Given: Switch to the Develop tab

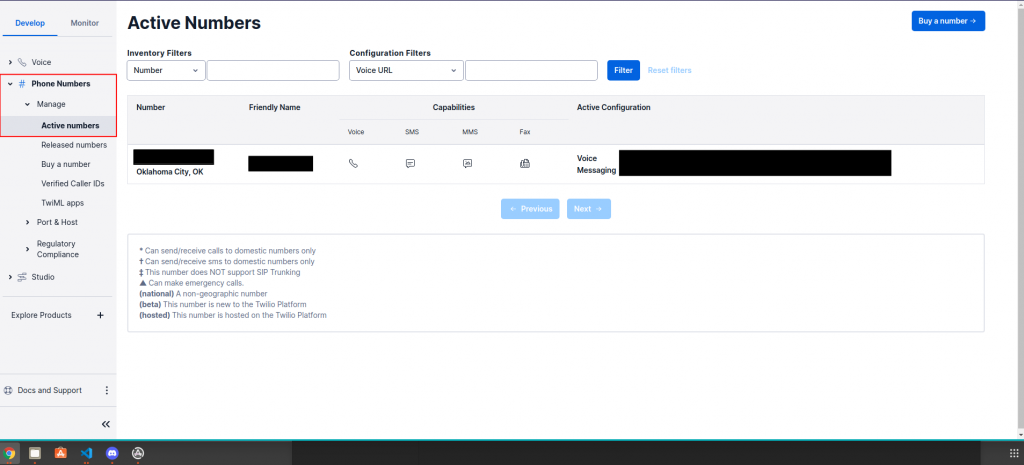Looking at the screenshot, I should tap(30, 23).
